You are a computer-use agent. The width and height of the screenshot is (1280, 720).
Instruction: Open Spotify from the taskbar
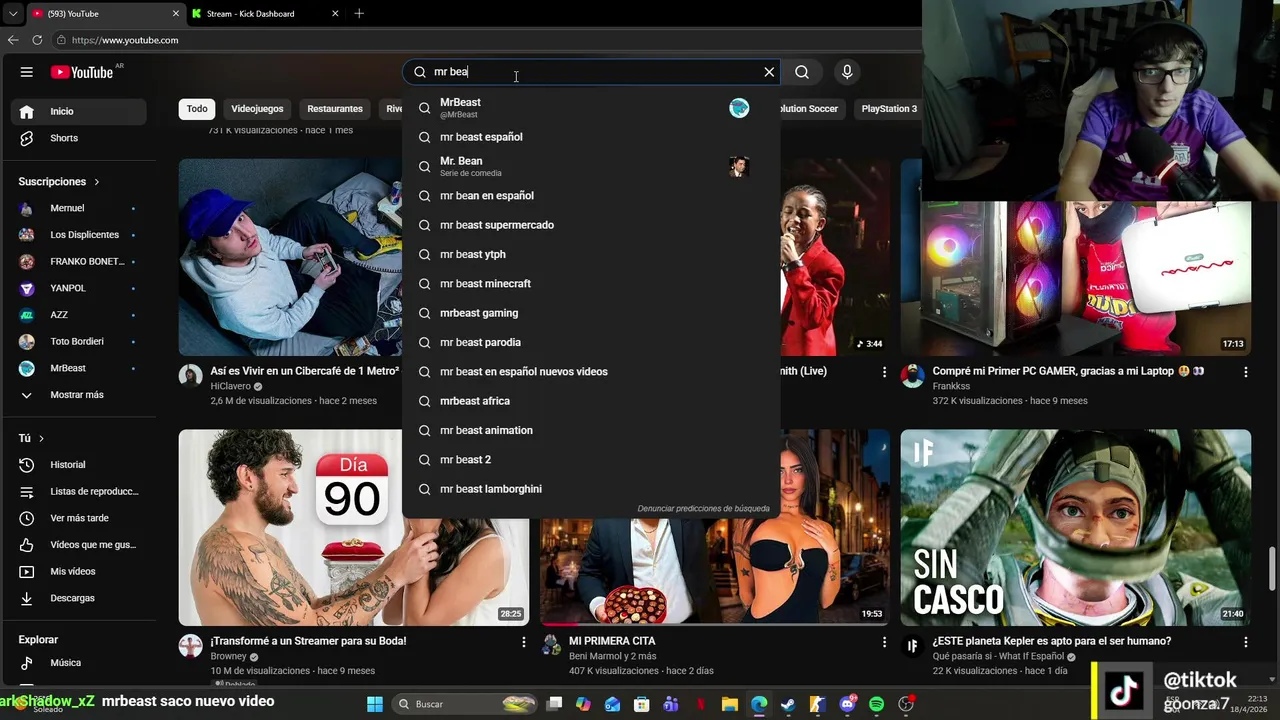tap(876, 704)
